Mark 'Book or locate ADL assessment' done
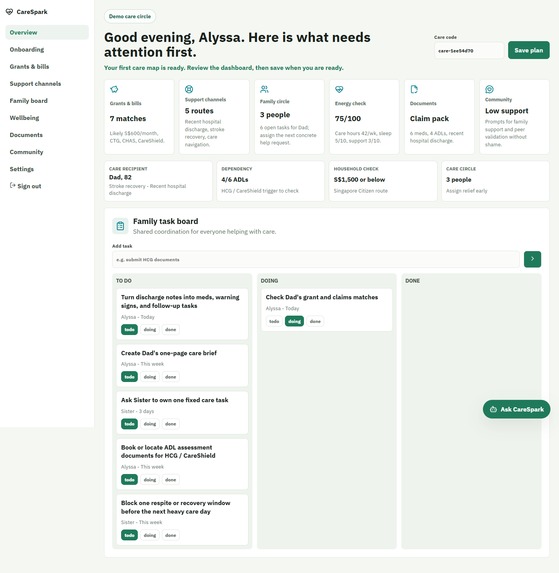 click(x=171, y=479)
